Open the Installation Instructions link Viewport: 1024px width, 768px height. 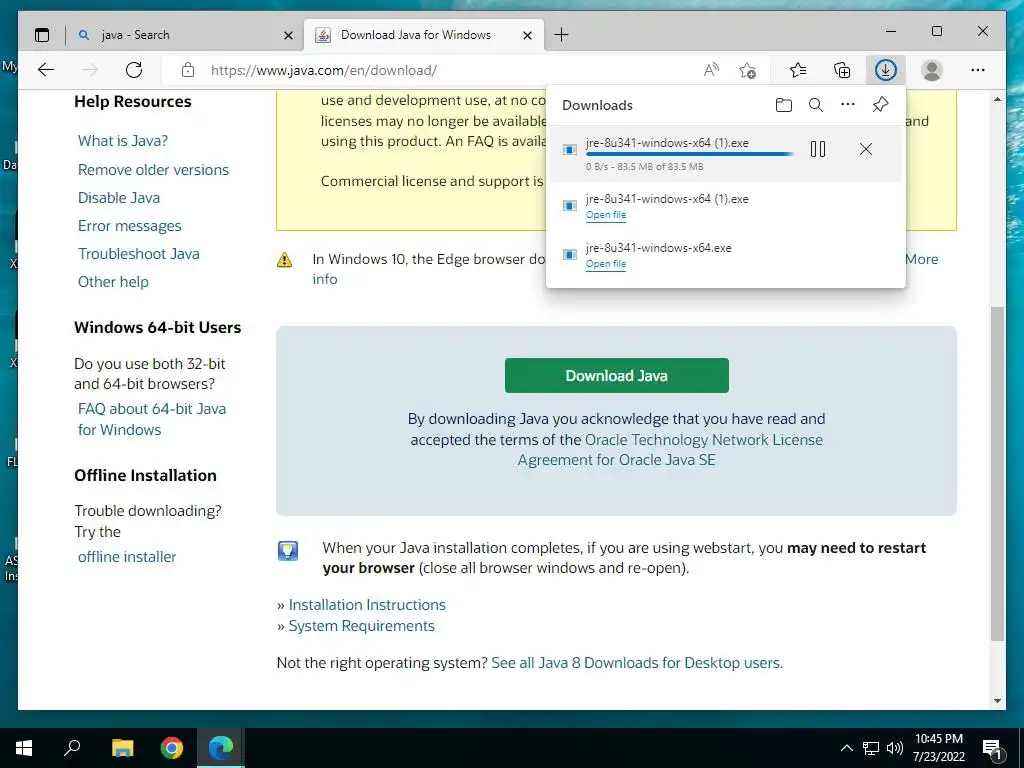coord(367,605)
